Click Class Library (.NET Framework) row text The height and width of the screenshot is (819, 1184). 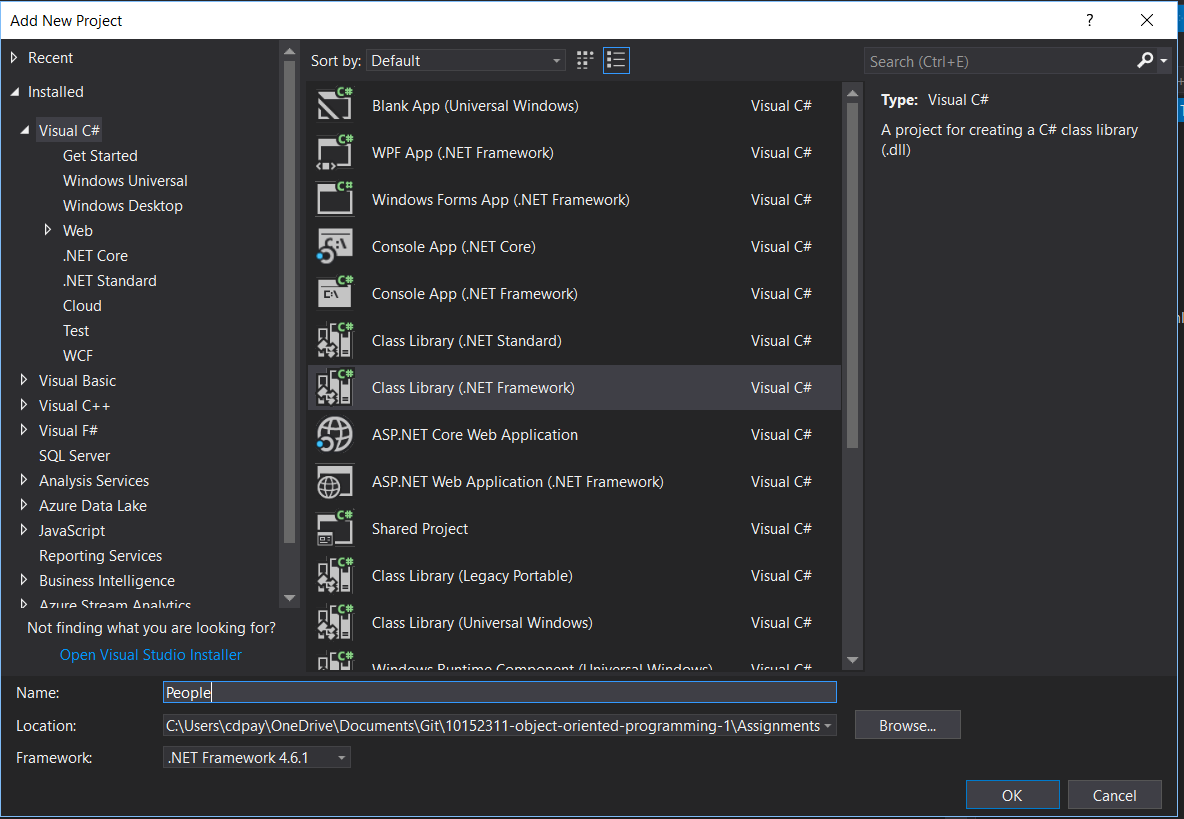[473, 387]
